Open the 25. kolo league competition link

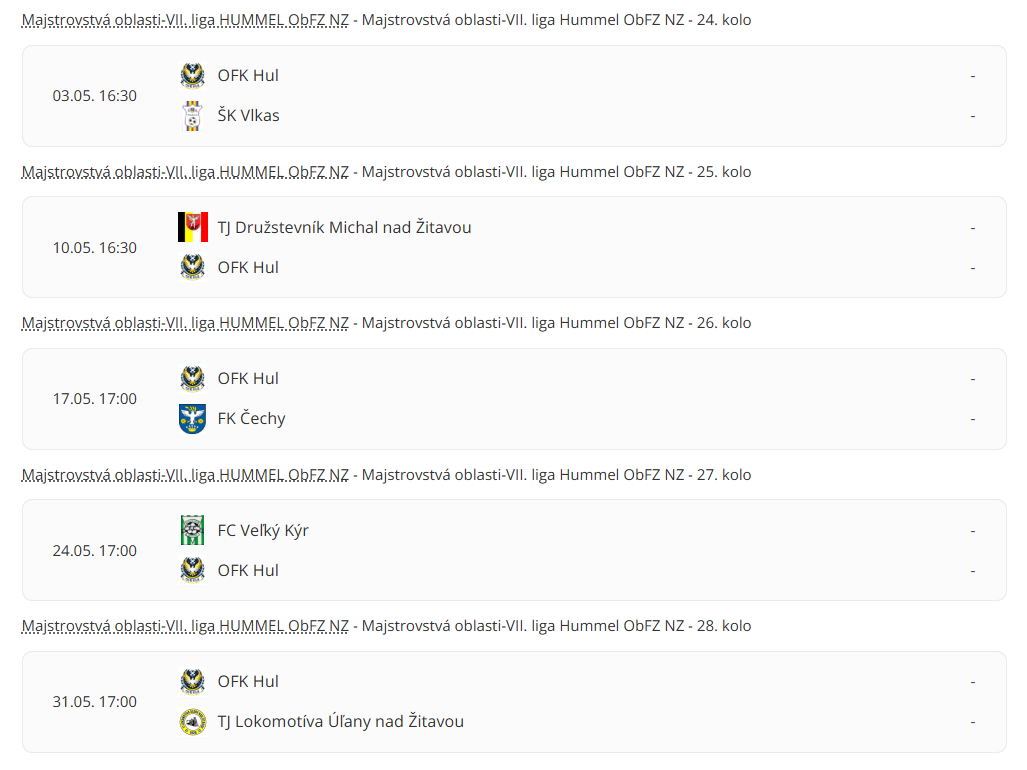(185, 172)
